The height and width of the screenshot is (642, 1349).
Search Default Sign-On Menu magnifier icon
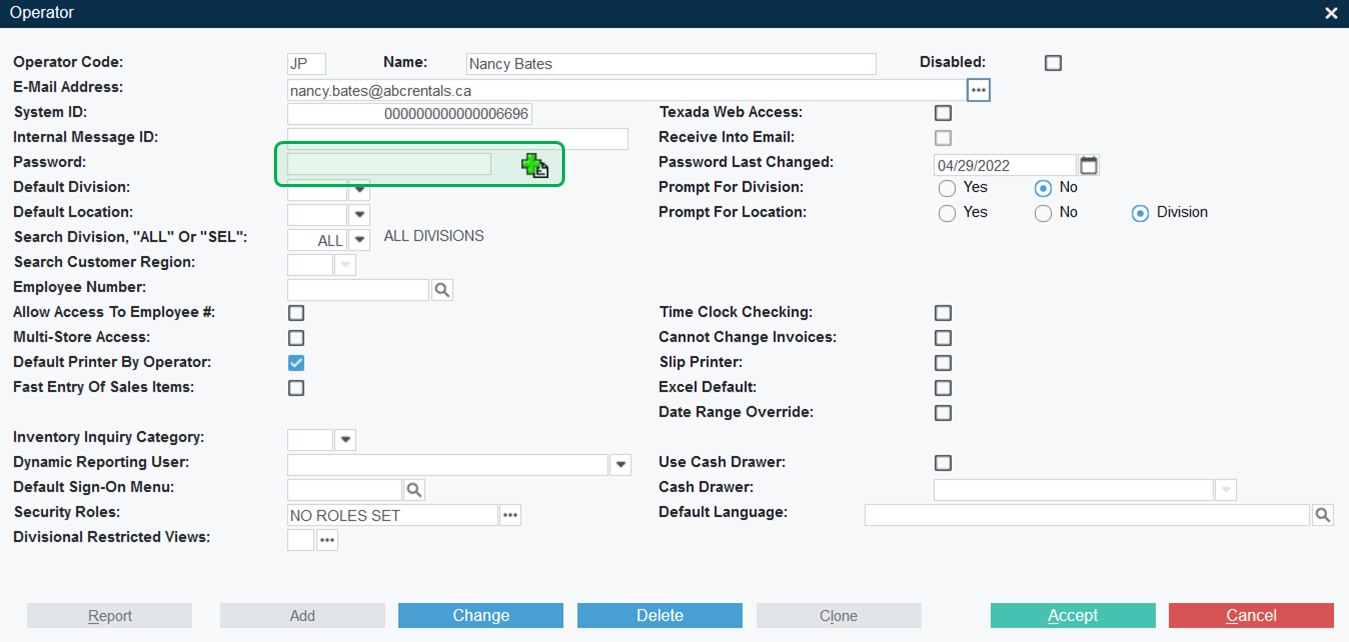413,490
